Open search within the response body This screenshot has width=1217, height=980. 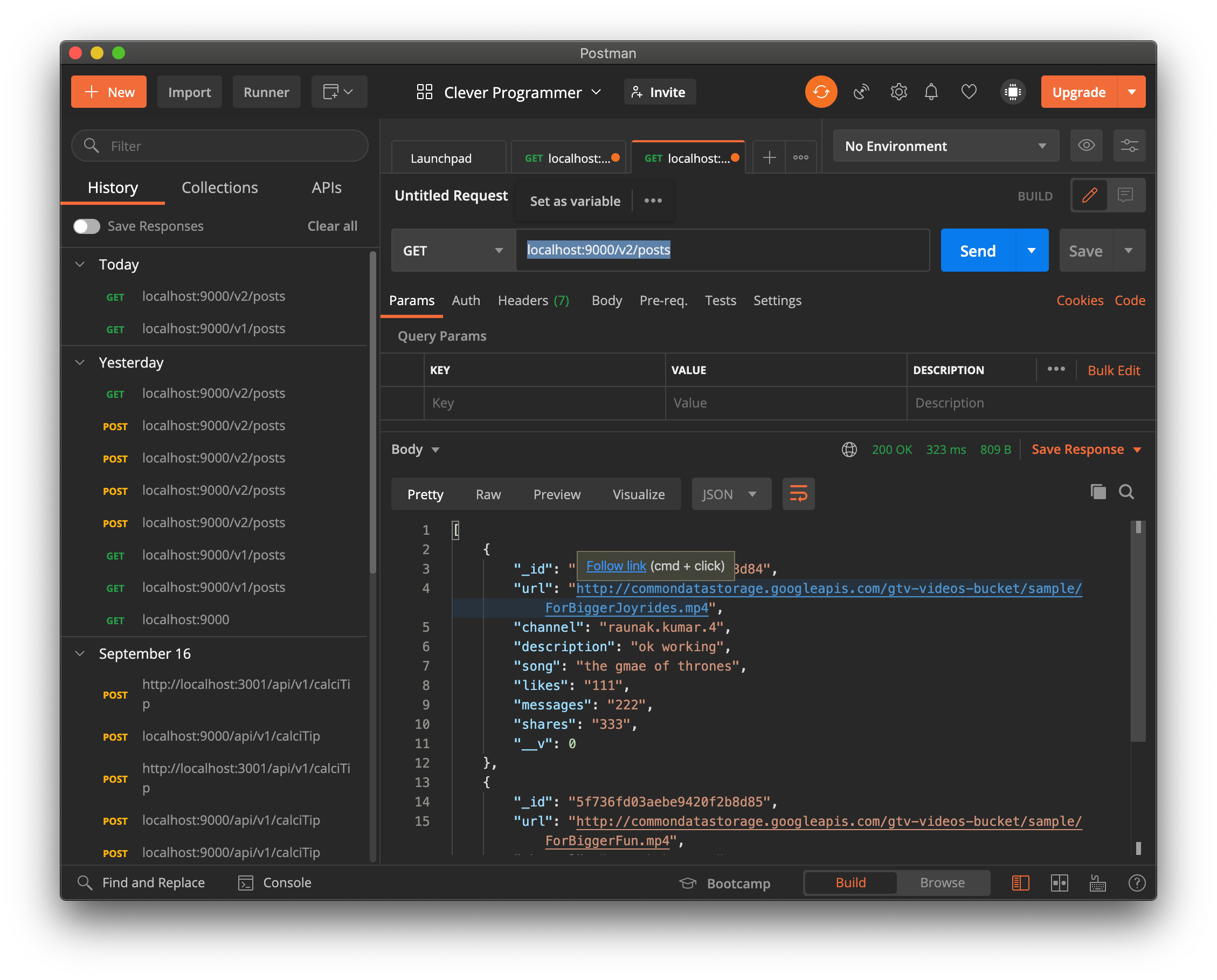pyautogui.click(x=1126, y=492)
